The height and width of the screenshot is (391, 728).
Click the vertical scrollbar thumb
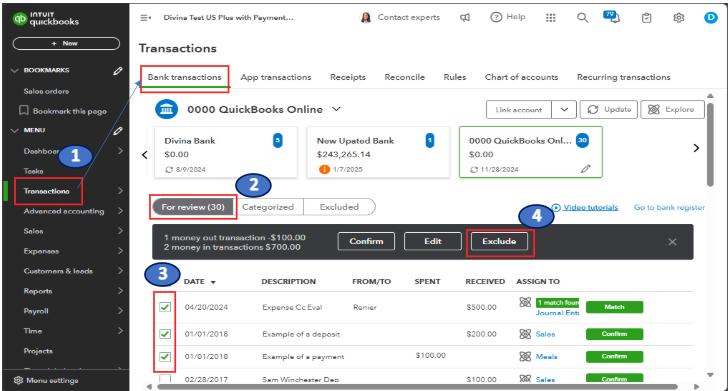pyautogui.click(x=710, y=144)
